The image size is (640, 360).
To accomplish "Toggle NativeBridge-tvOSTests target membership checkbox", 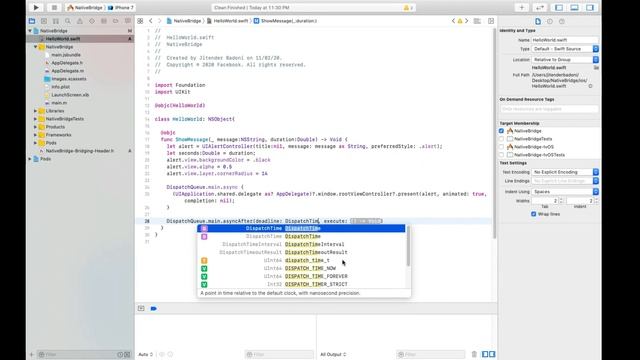I will (501, 155).
